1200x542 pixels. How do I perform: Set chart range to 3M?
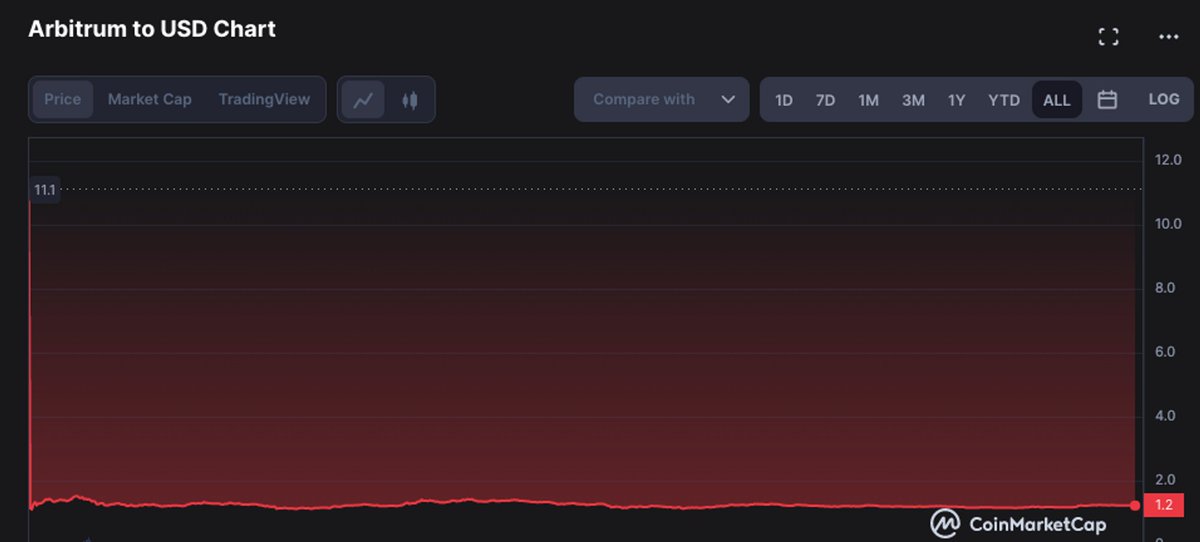click(913, 100)
